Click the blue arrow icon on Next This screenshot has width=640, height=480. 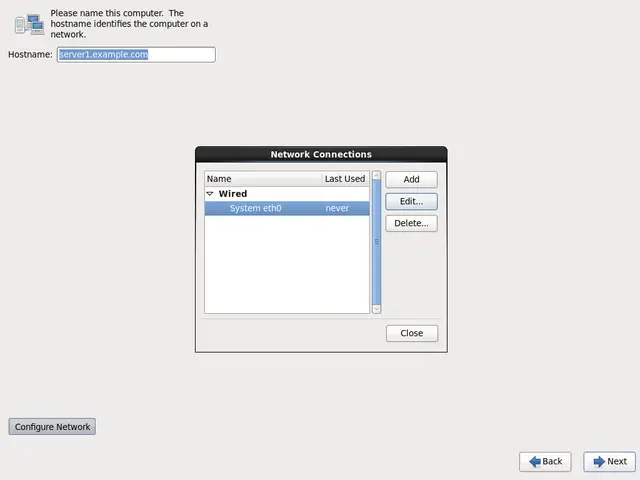click(599, 462)
